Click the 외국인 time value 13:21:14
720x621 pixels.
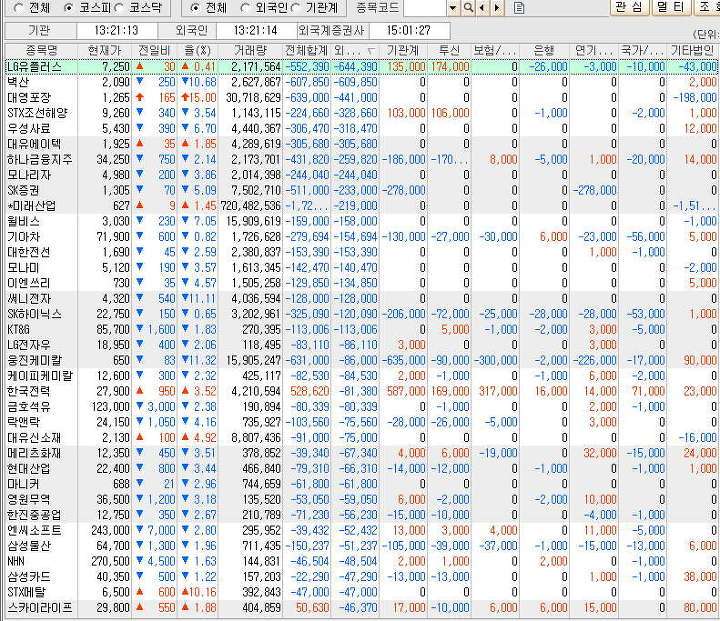pos(256,30)
